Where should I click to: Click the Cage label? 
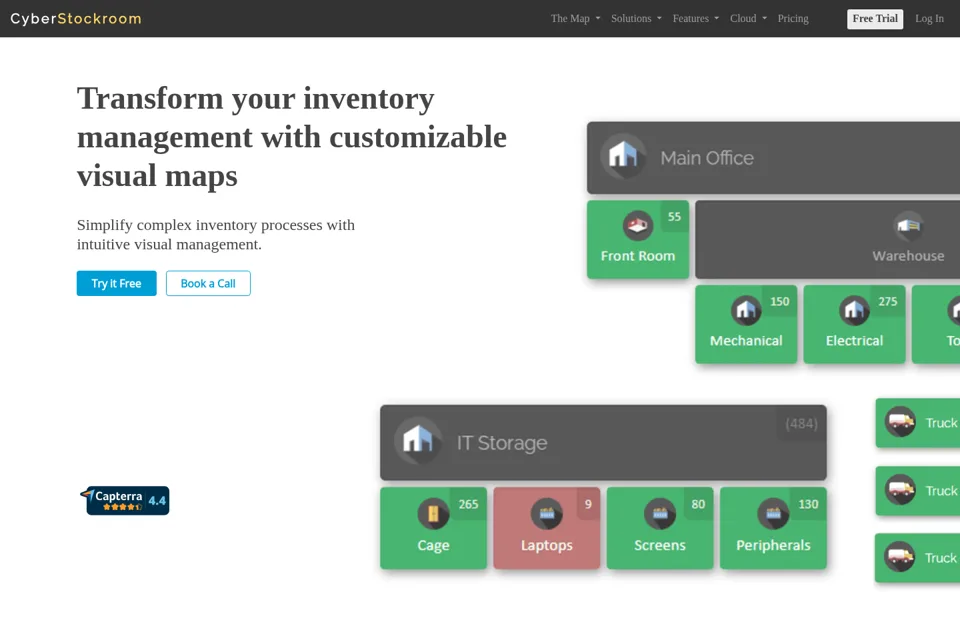(433, 545)
